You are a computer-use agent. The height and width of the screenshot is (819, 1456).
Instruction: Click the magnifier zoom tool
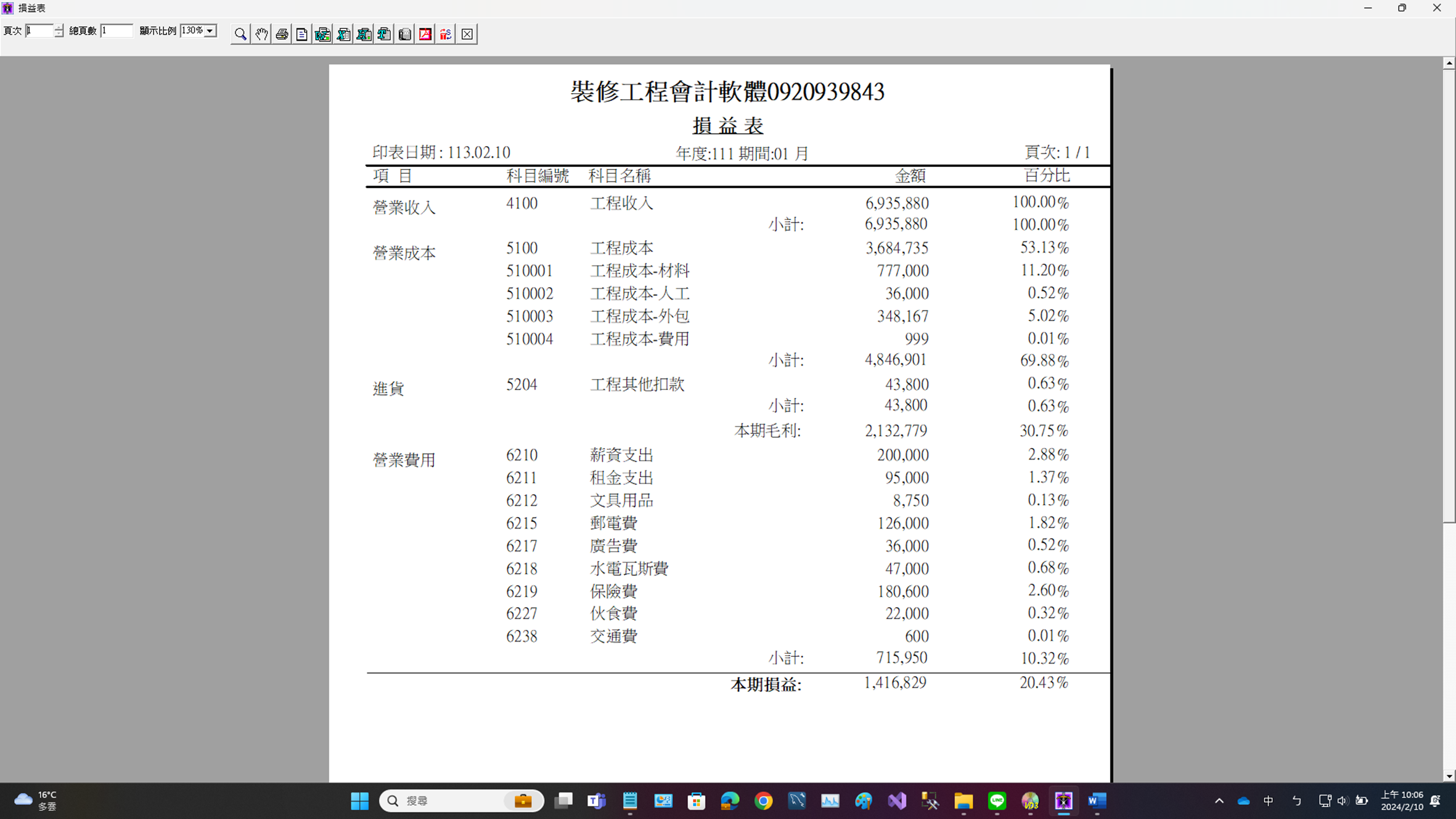pos(240,35)
